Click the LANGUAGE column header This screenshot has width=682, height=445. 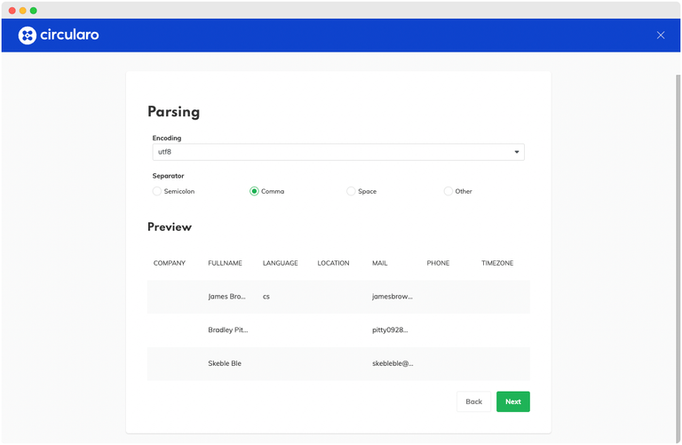280,263
